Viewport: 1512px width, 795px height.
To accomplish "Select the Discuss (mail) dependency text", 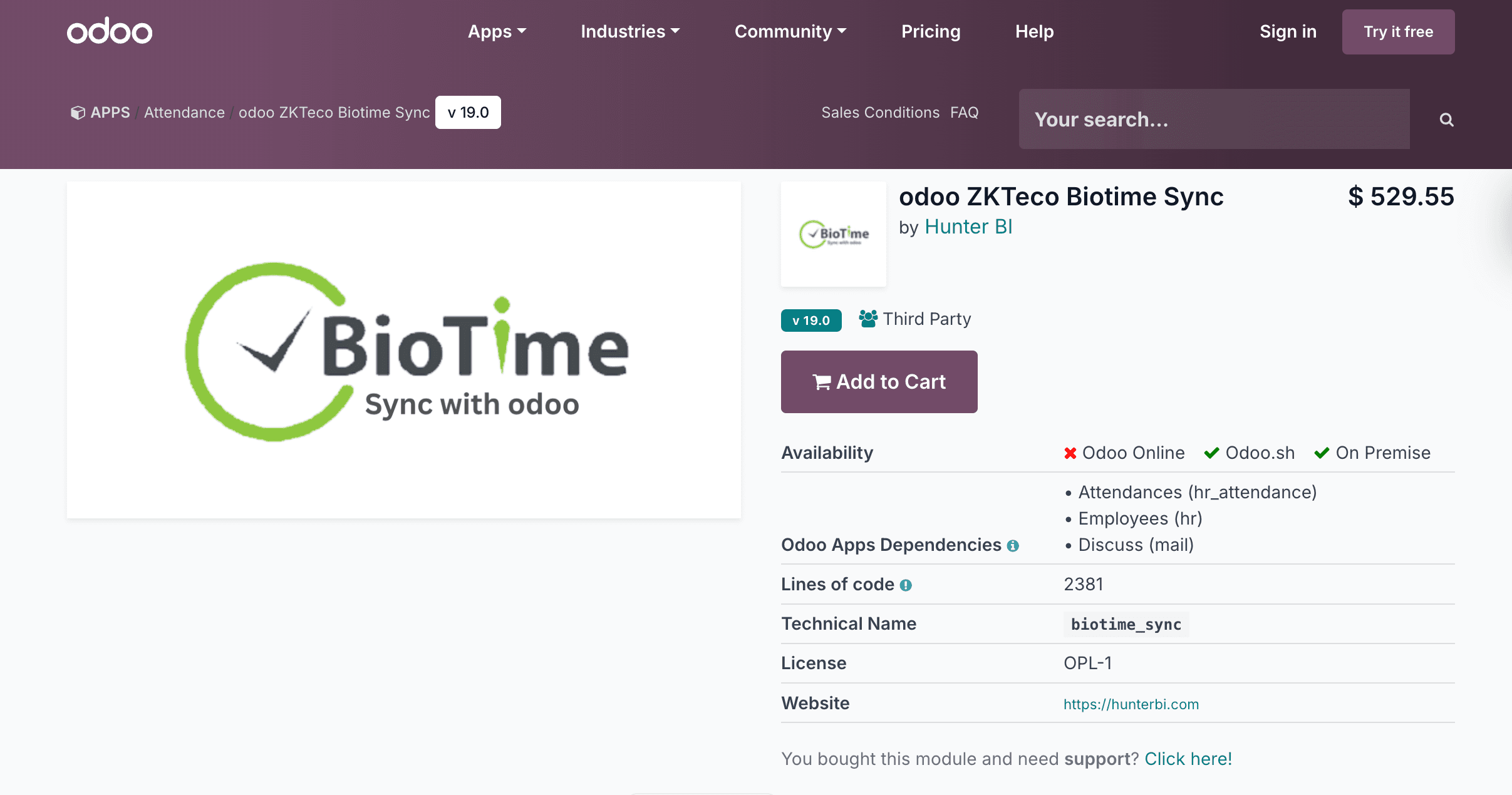I will pyautogui.click(x=1136, y=545).
